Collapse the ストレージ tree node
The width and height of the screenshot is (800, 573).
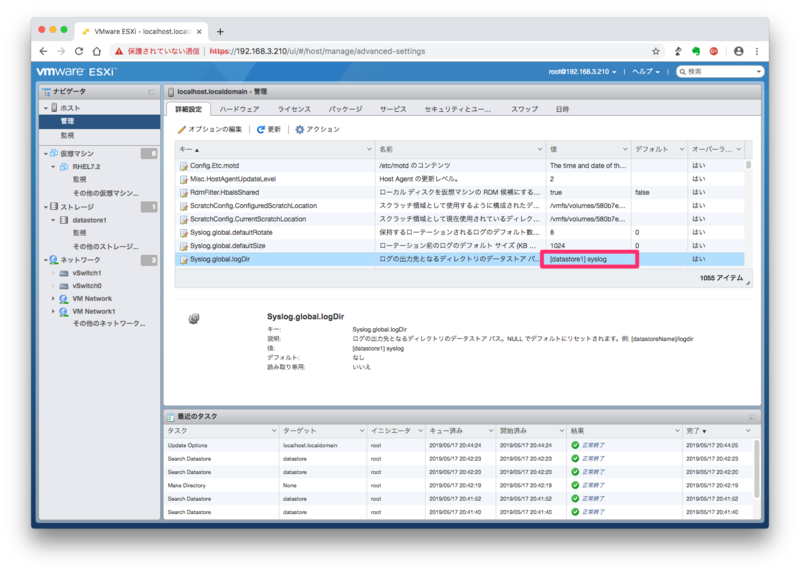46,207
